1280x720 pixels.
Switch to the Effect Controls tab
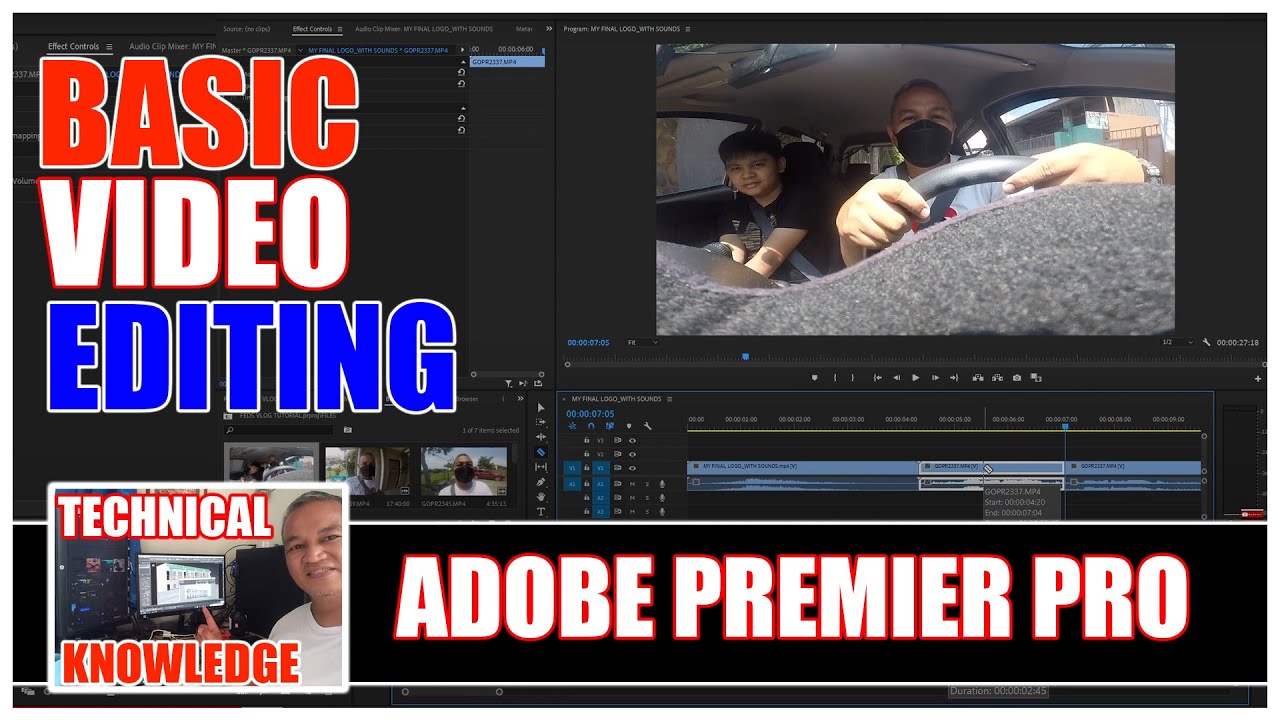(x=312, y=29)
